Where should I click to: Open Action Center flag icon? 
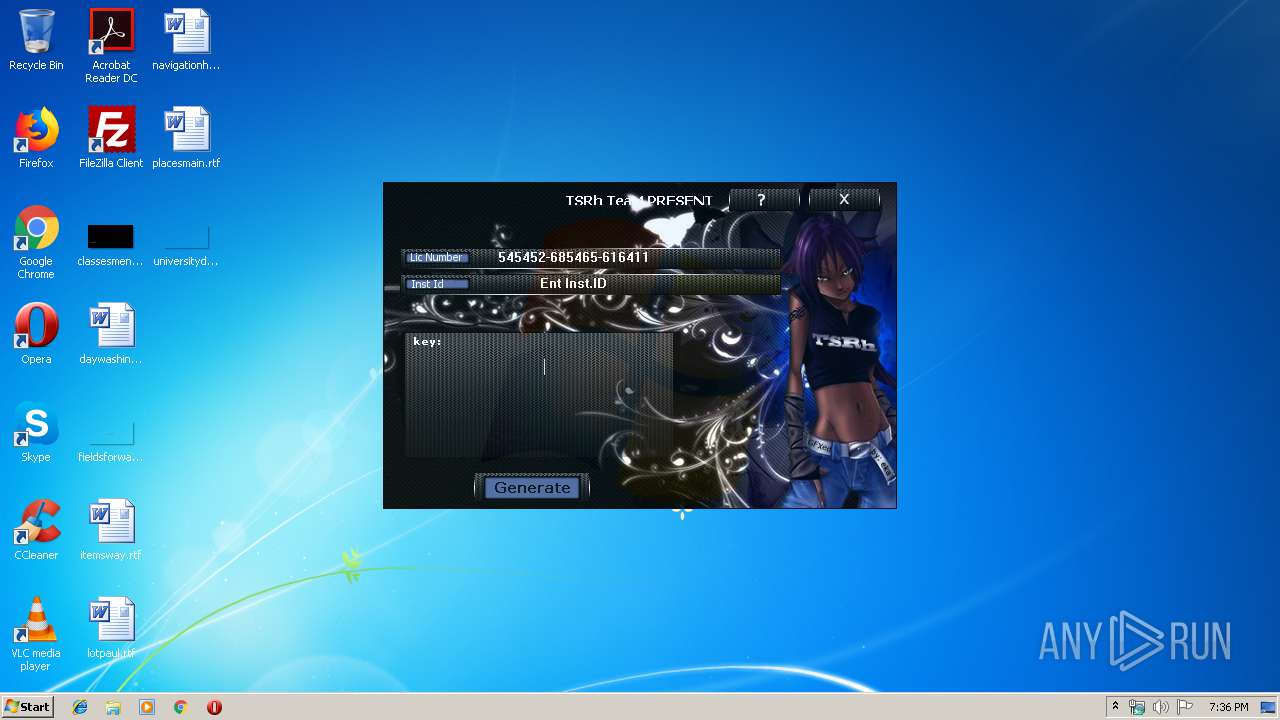pos(1185,707)
